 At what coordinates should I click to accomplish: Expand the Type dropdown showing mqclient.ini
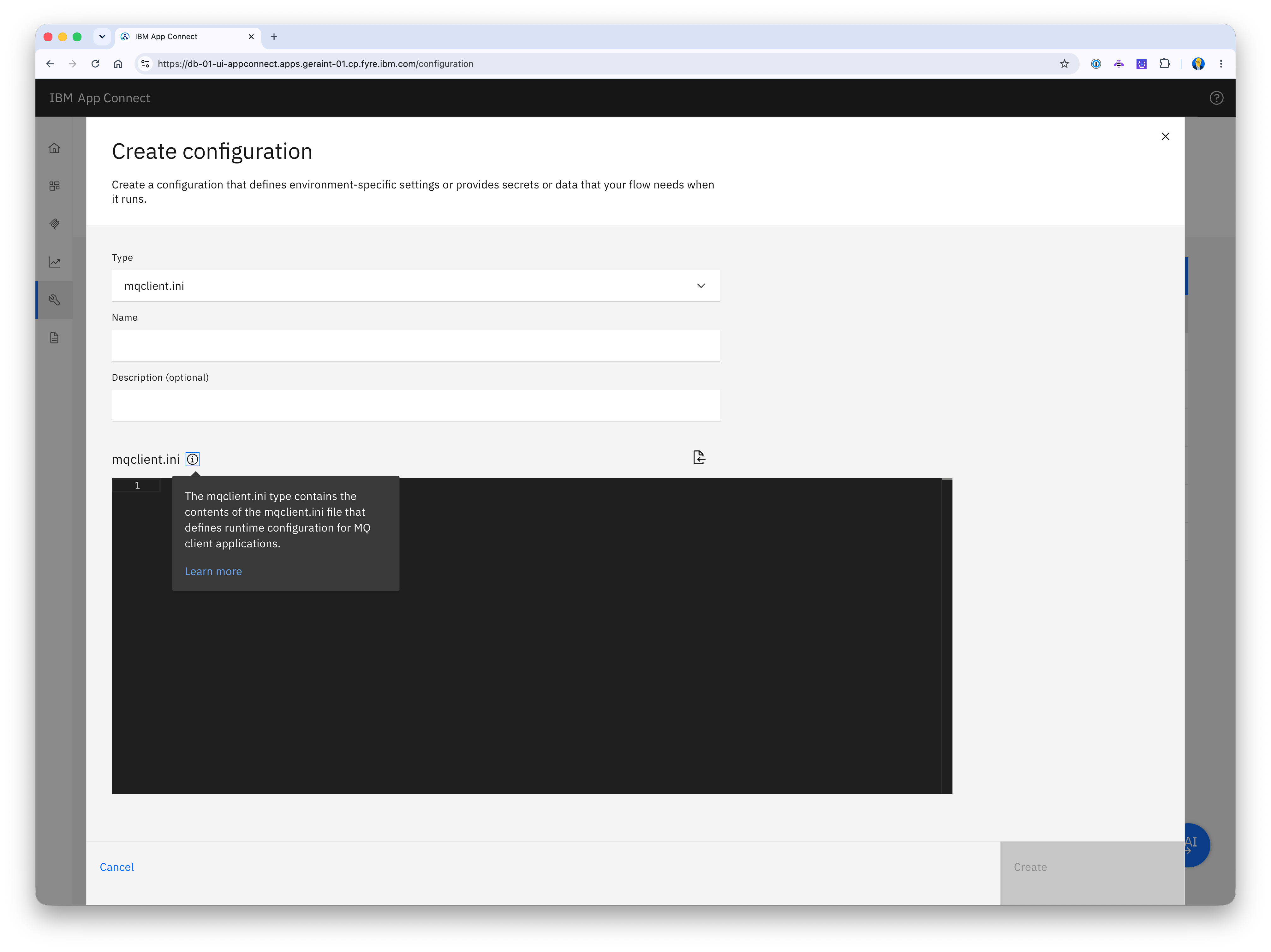[415, 286]
